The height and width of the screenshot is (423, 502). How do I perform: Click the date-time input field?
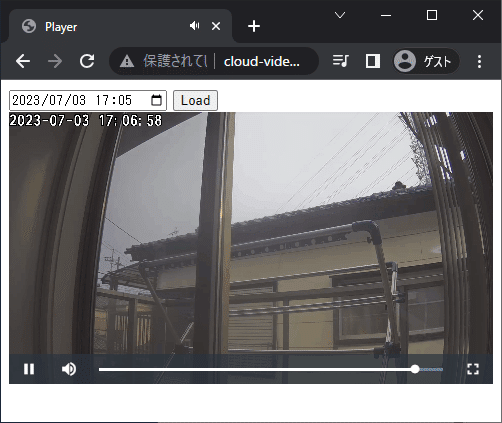pyautogui.click(x=88, y=100)
